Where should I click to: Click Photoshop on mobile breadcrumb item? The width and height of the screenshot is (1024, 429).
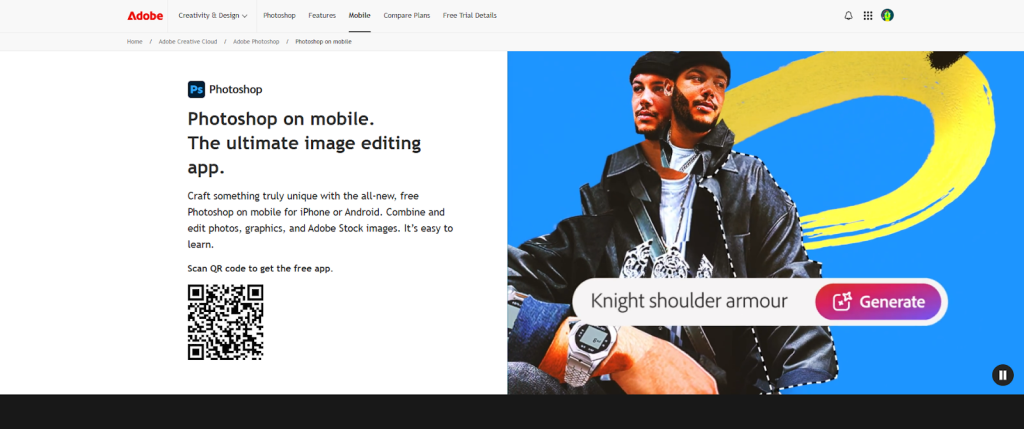pyautogui.click(x=323, y=41)
